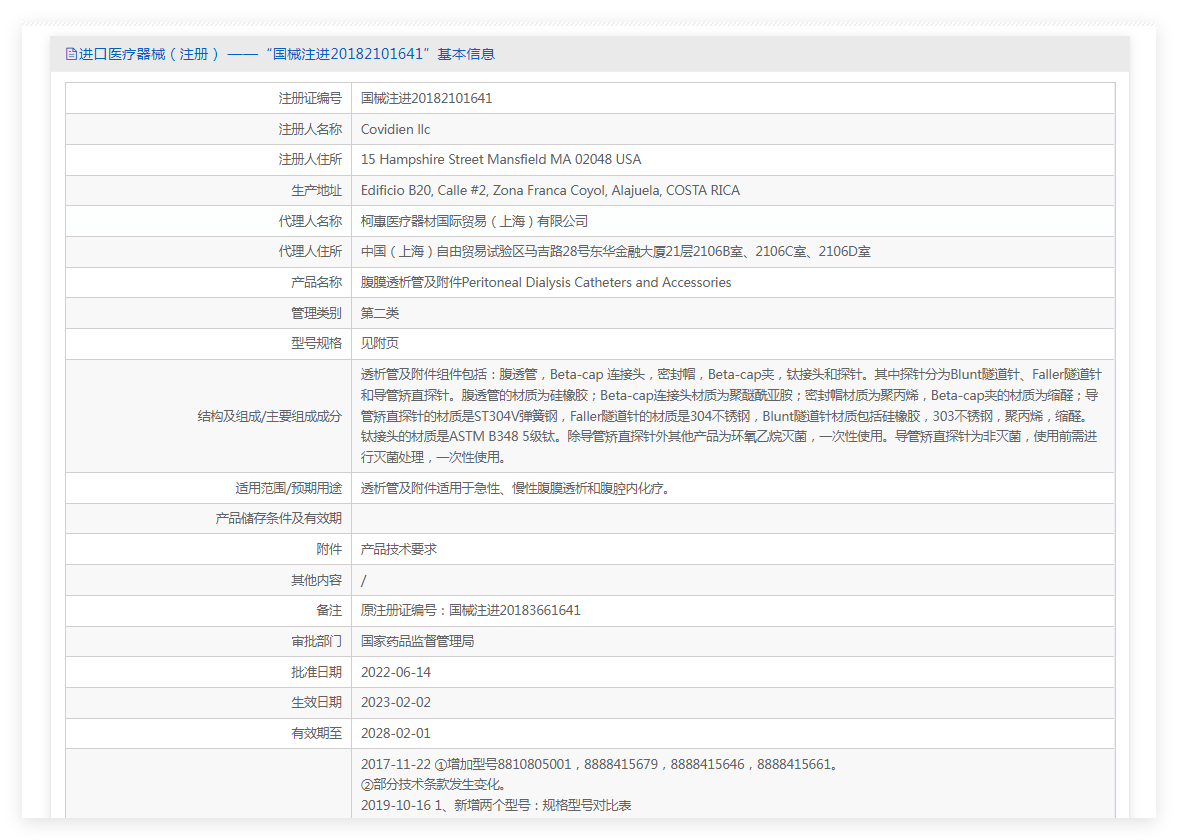The height and width of the screenshot is (840, 1178).
Task: Click the 代理人名称 label cell
Action: pos(209,221)
